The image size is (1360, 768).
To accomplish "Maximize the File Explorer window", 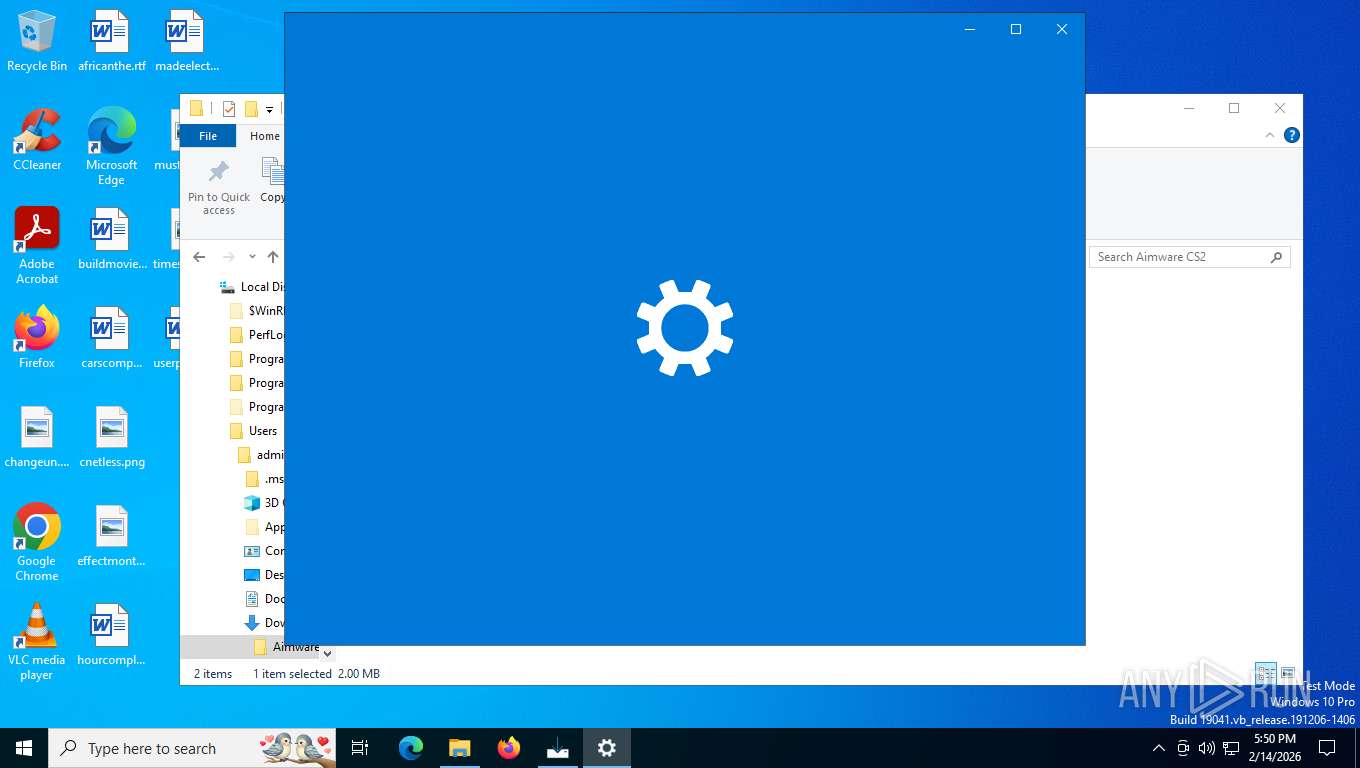I will 1234,108.
